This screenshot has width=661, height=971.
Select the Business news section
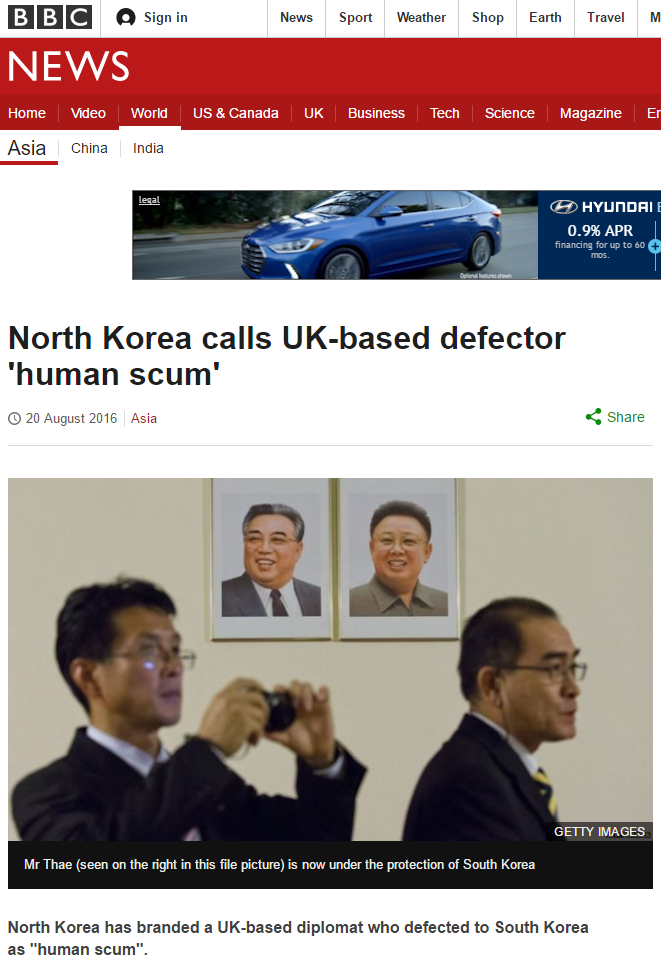click(376, 113)
